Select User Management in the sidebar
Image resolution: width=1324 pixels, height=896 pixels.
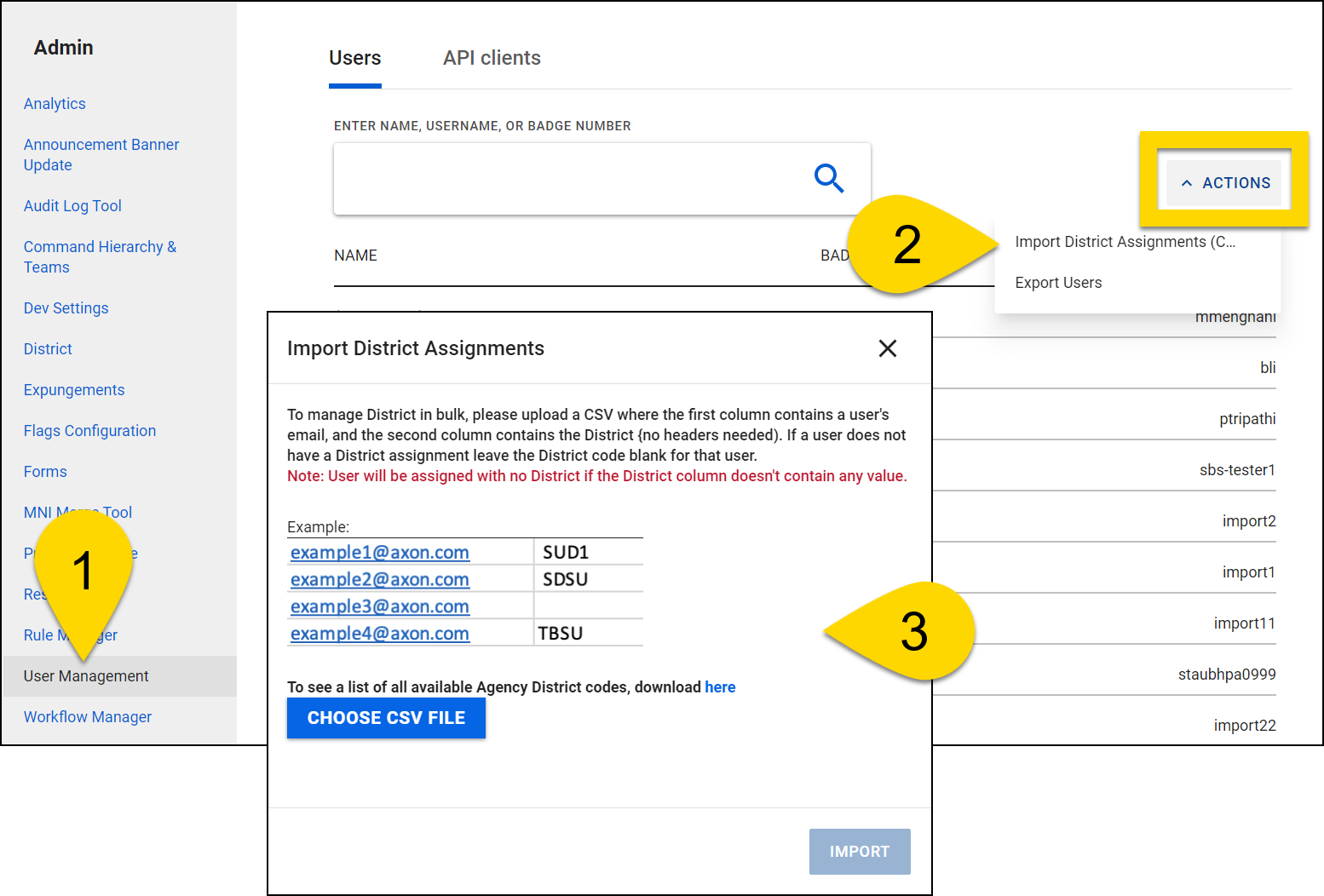pyautogui.click(x=85, y=675)
